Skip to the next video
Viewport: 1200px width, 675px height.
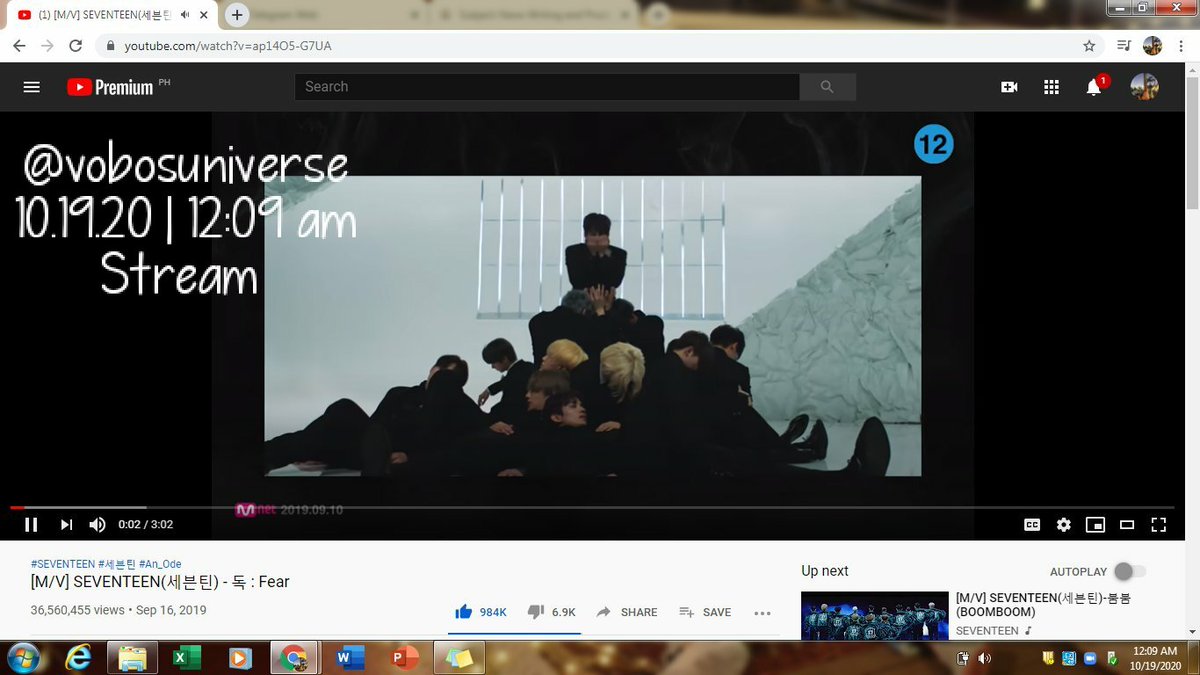pyautogui.click(x=66, y=524)
